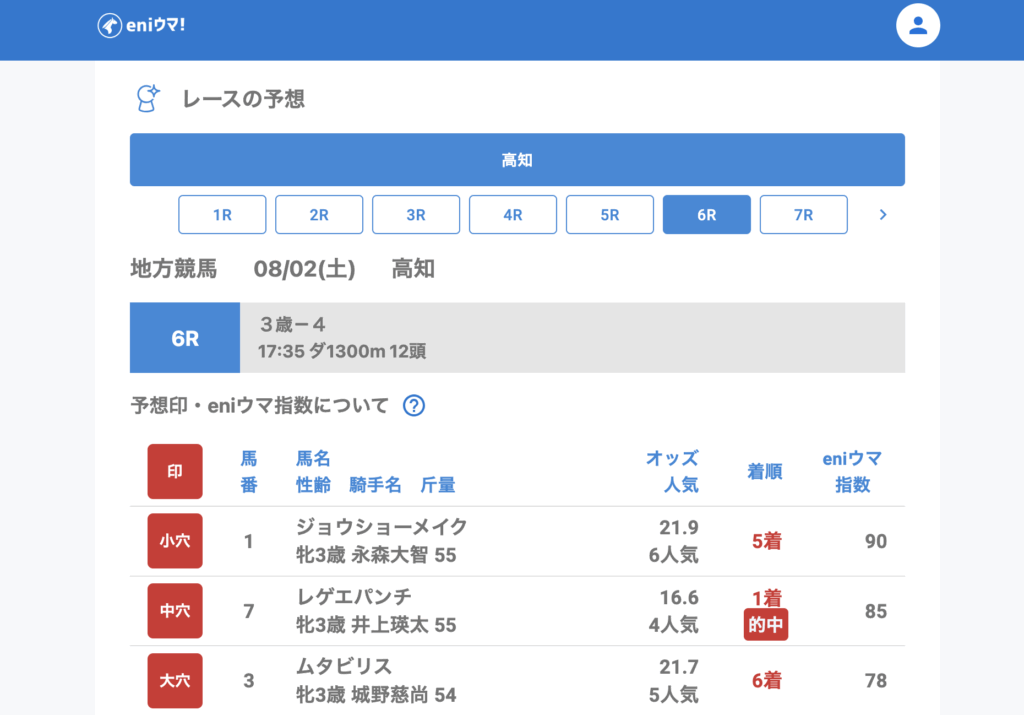The height and width of the screenshot is (715, 1024).
Task: Open the 7R race tab
Action: 804,214
